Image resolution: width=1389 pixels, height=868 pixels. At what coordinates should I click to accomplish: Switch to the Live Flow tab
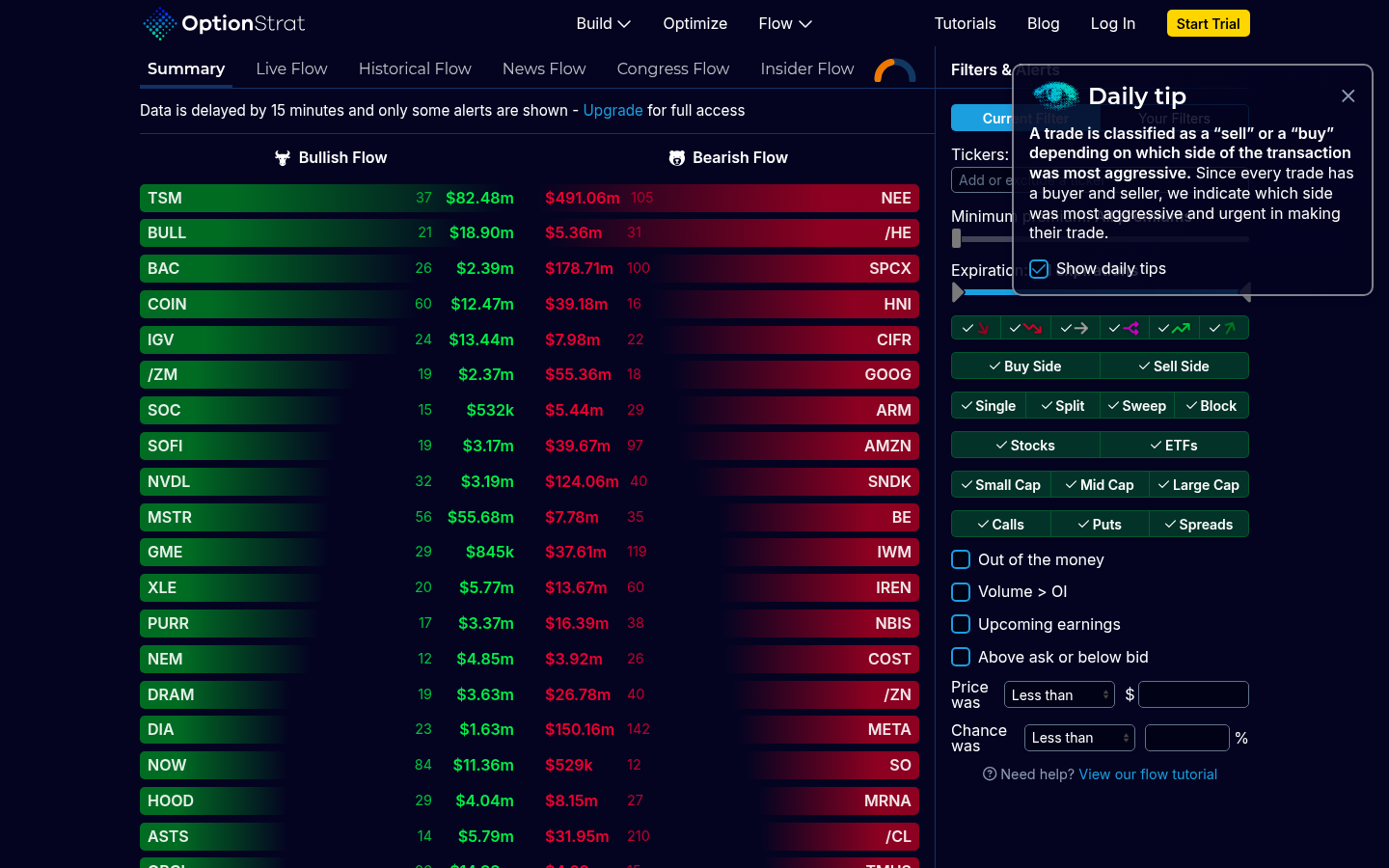(292, 68)
